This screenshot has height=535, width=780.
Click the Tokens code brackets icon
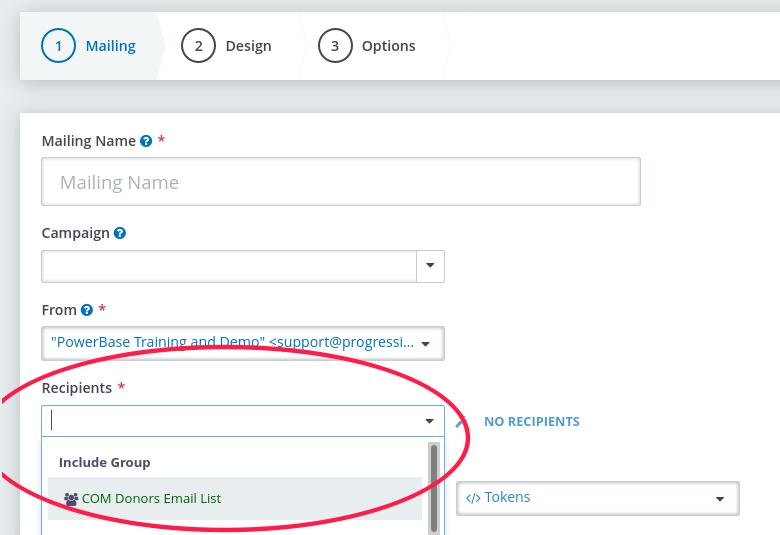coord(473,498)
